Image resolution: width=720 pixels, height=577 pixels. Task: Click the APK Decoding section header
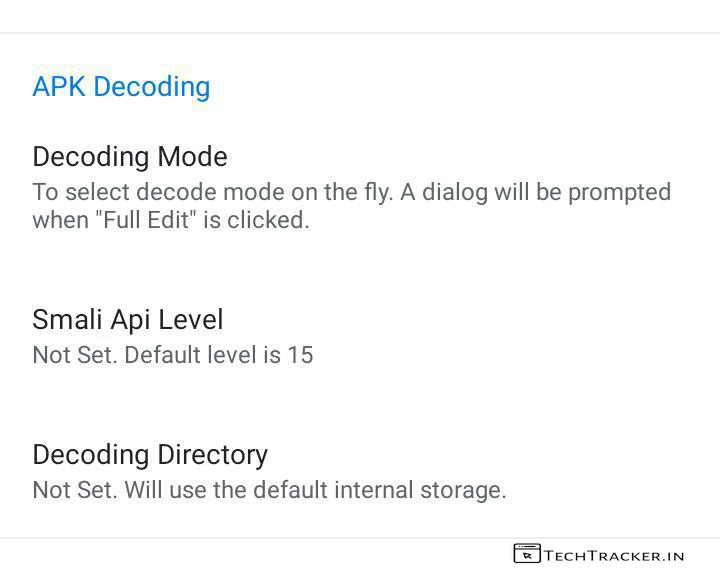click(x=121, y=87)
